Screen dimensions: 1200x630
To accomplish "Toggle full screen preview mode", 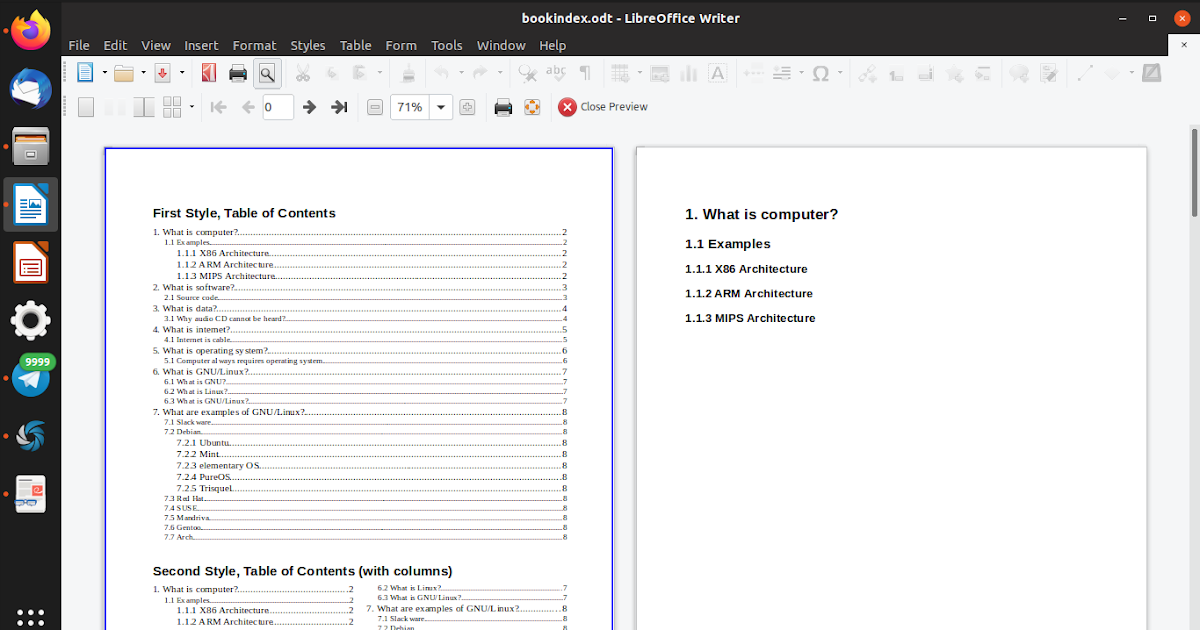I will [531, 107].
